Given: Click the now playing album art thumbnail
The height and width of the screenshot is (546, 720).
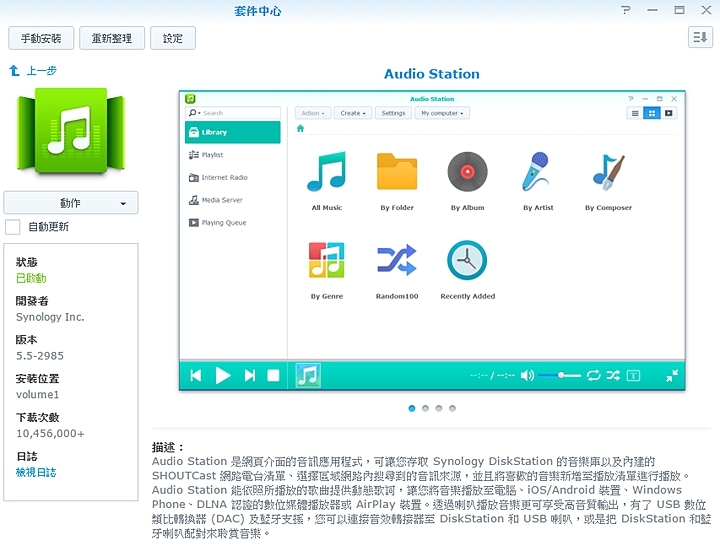Looking at the screenshot, I should 308,376.
